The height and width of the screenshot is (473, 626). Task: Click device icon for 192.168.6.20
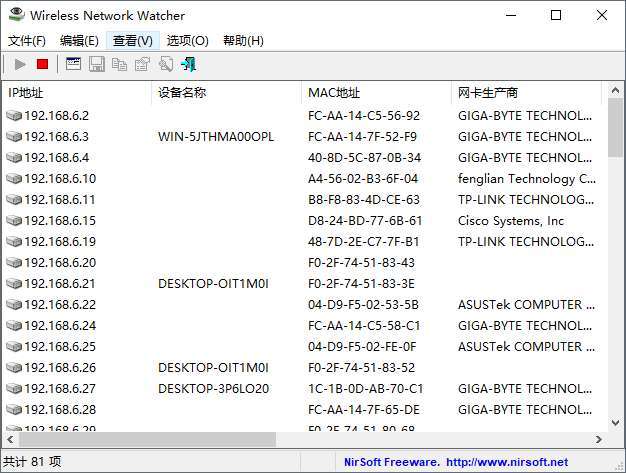click(x=14, y=263)
